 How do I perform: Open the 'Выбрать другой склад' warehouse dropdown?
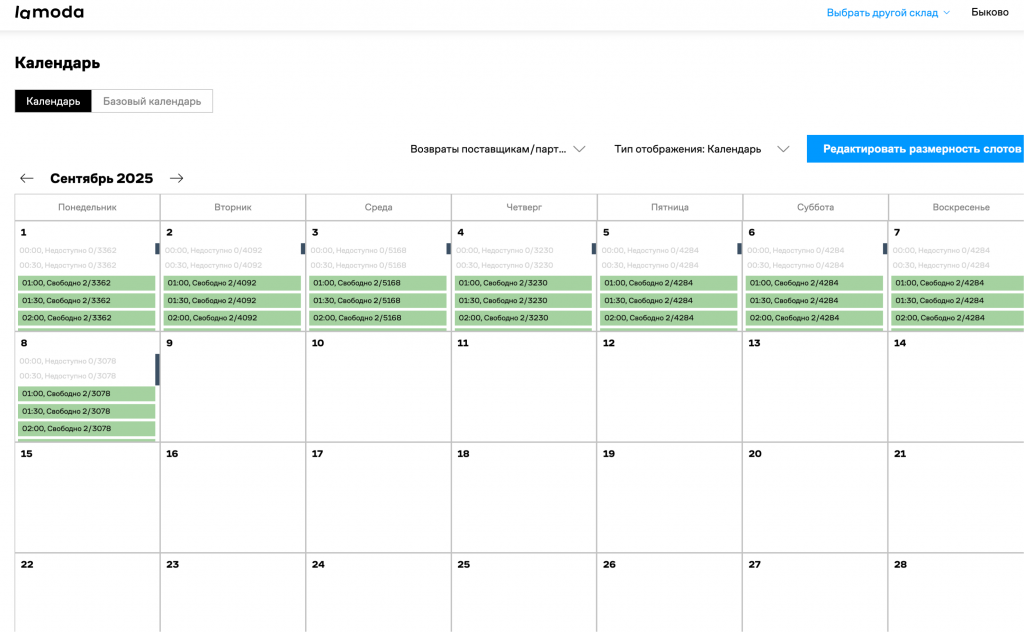[x=887, y=13]
